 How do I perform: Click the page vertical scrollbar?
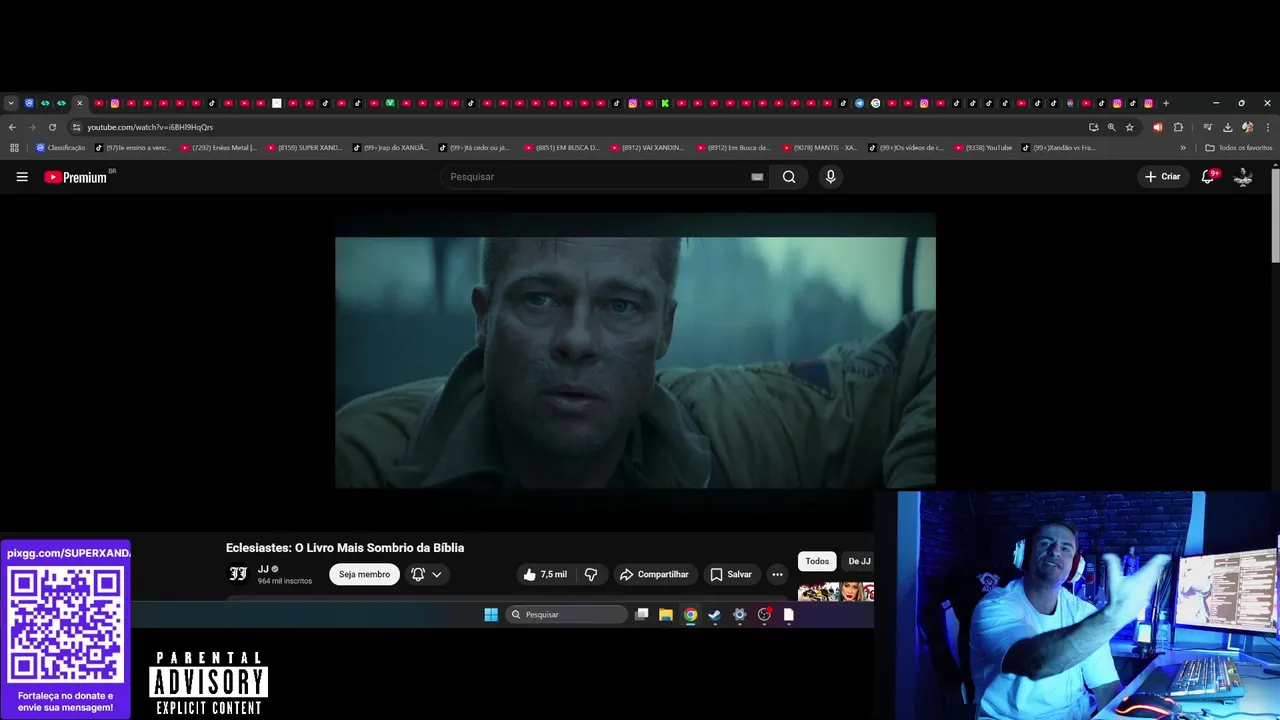[1275, 215]
